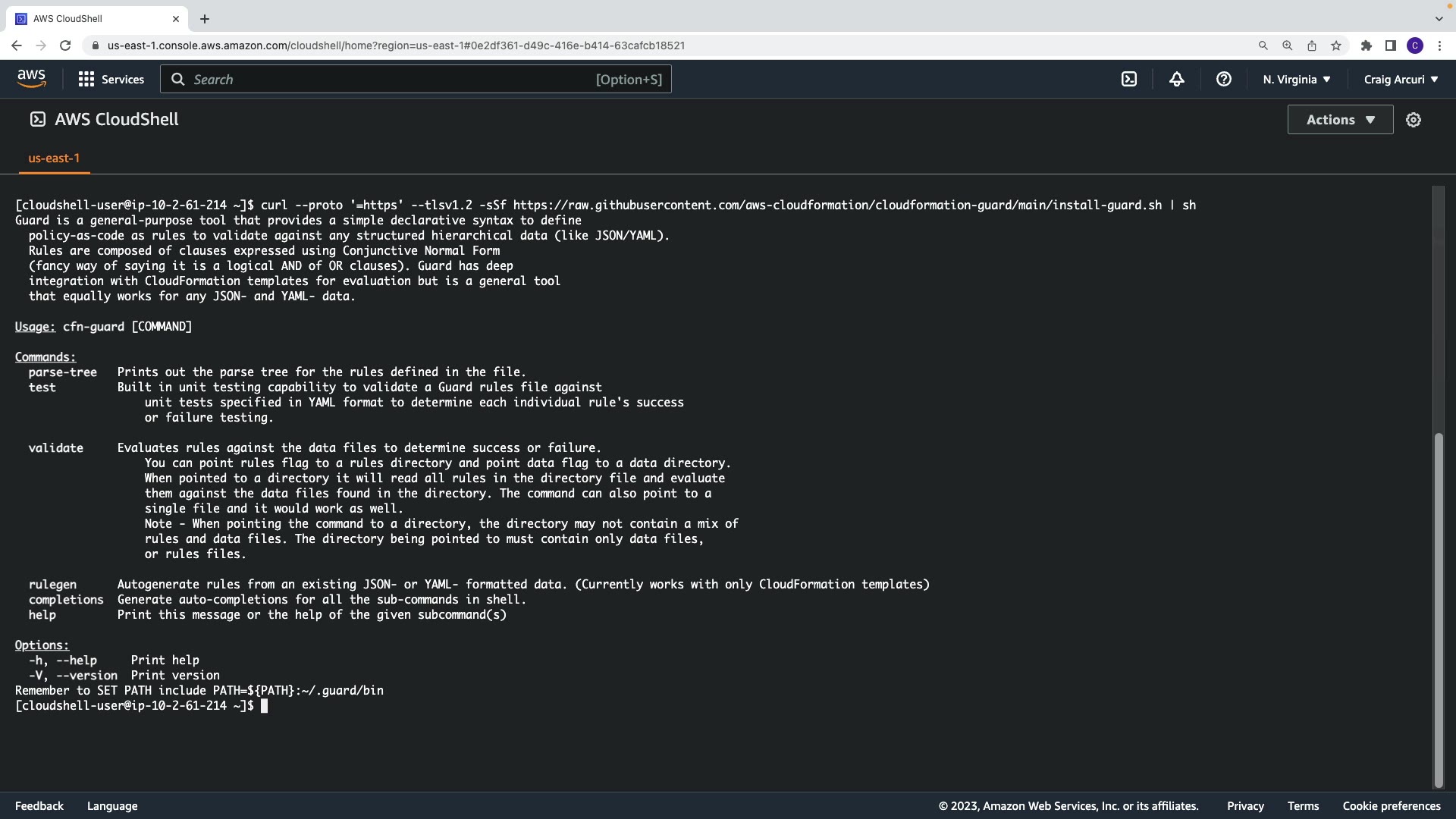Reload the current browser page
This screenshot has height=819, width=1456.
65,45
